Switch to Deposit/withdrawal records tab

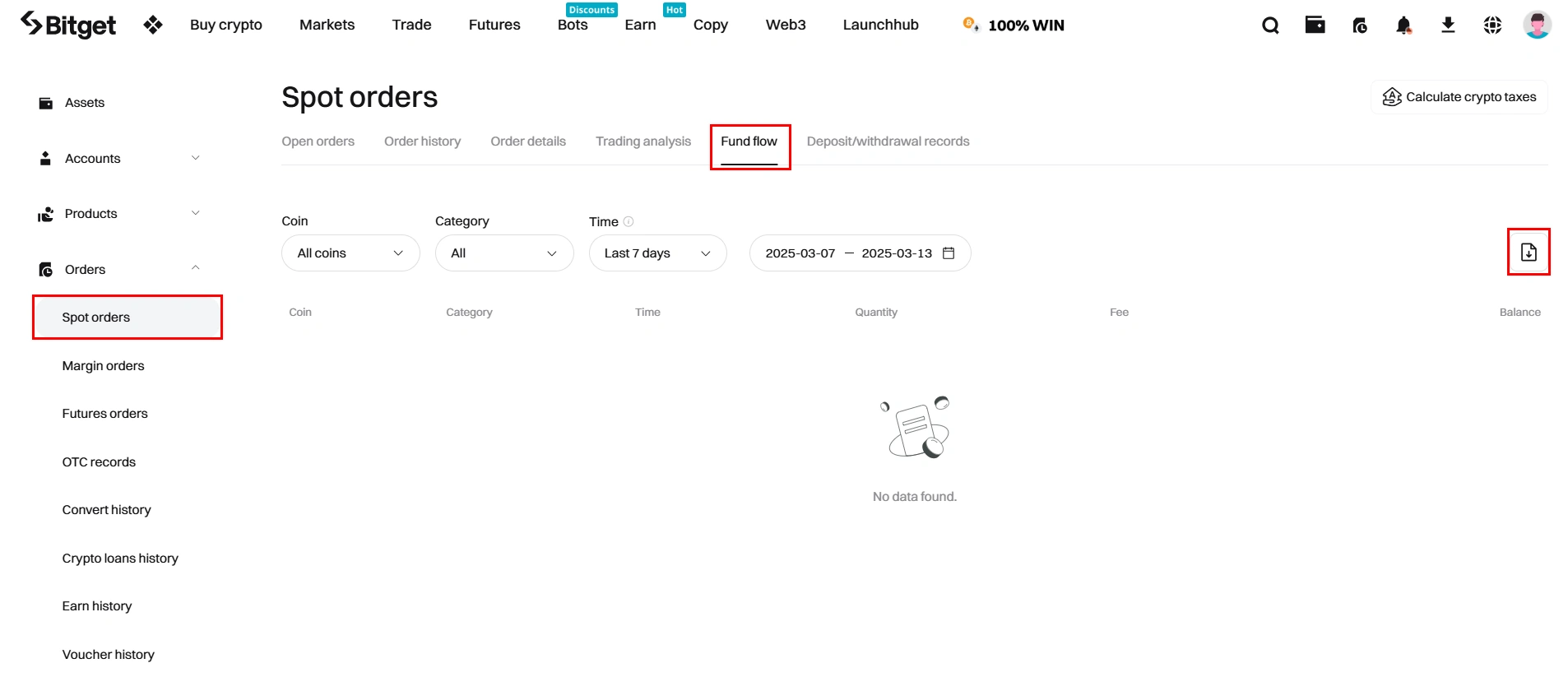pos(888,141)
